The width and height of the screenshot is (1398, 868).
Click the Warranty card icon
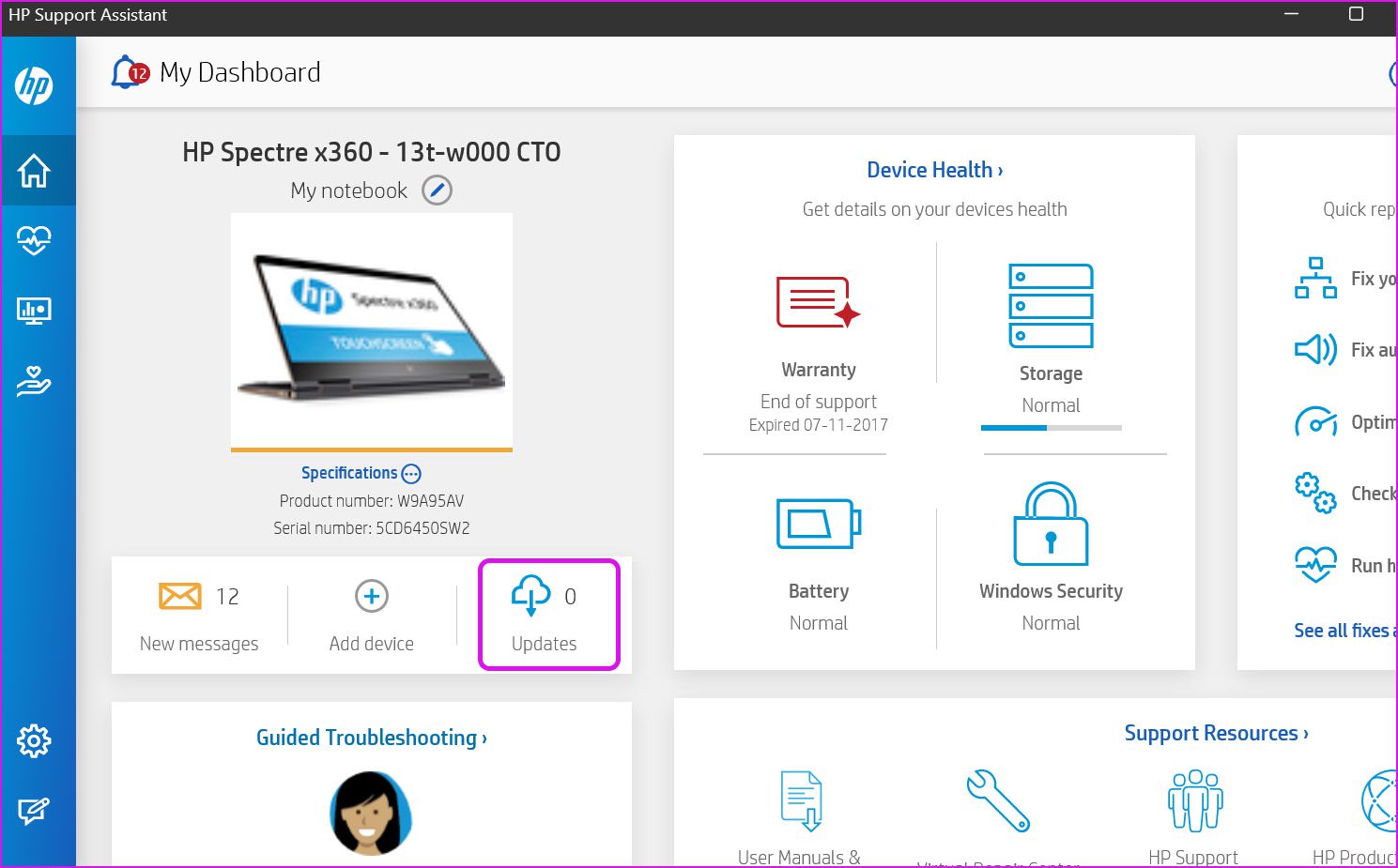tap(816, 302)
